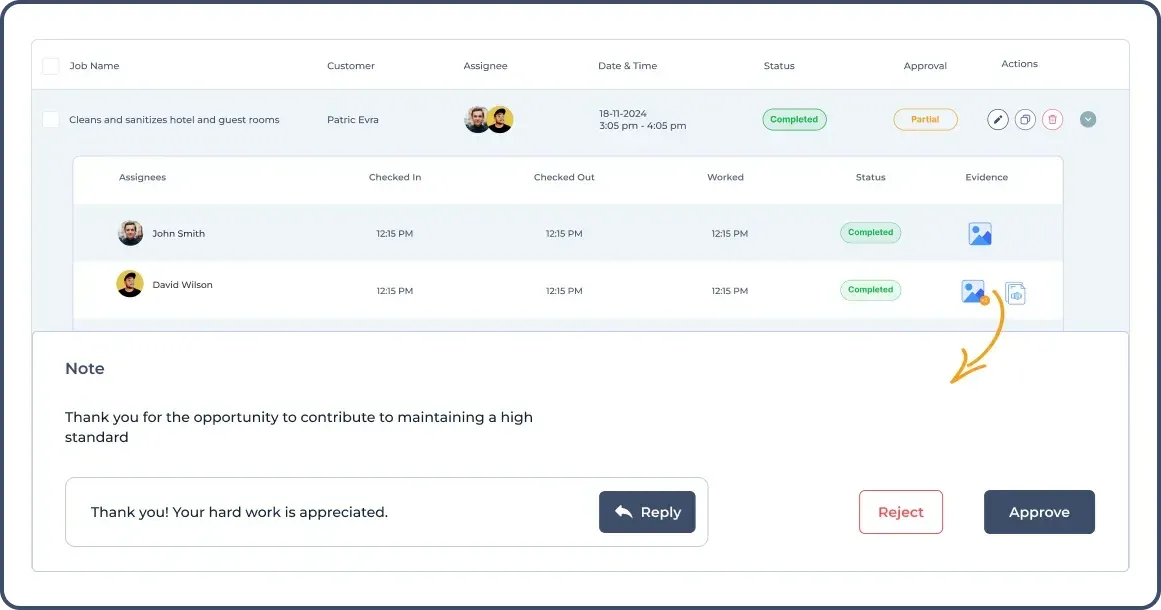Image resolution: width=1161 pixels, height=610 pixels.
Task: Duplicate the cleaning job entry
Action: click(x=1025, y=119)
